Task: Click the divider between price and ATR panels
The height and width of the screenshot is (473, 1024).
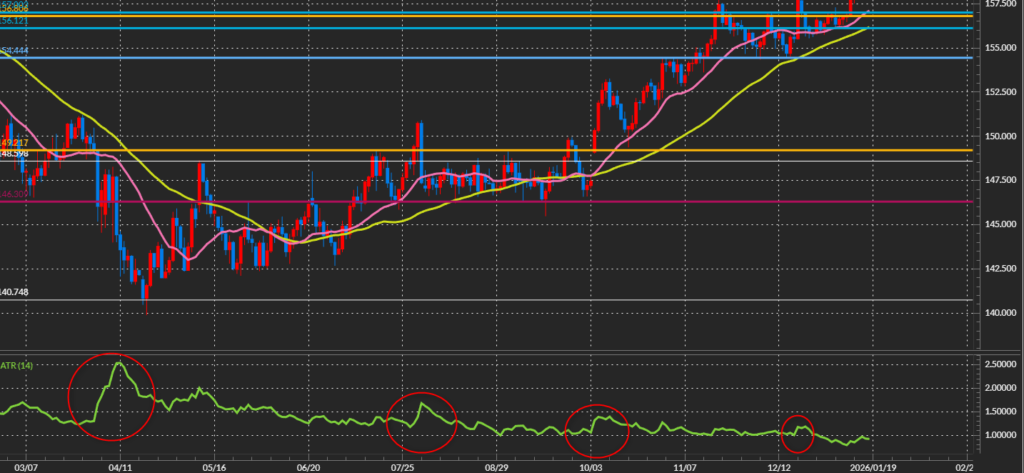Action: (500, 349)
